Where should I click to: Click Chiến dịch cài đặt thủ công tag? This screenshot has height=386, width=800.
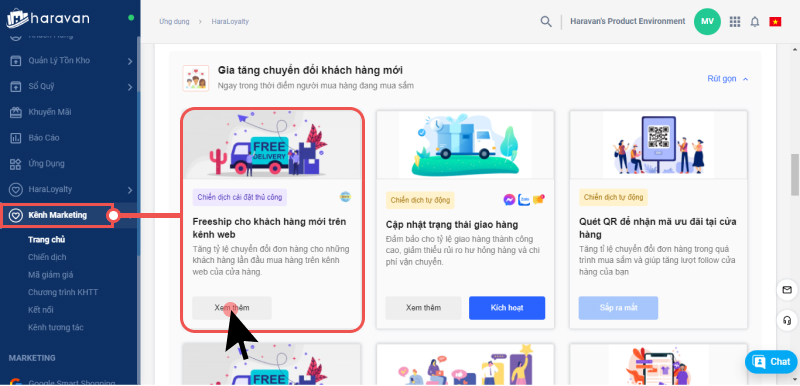240,197
